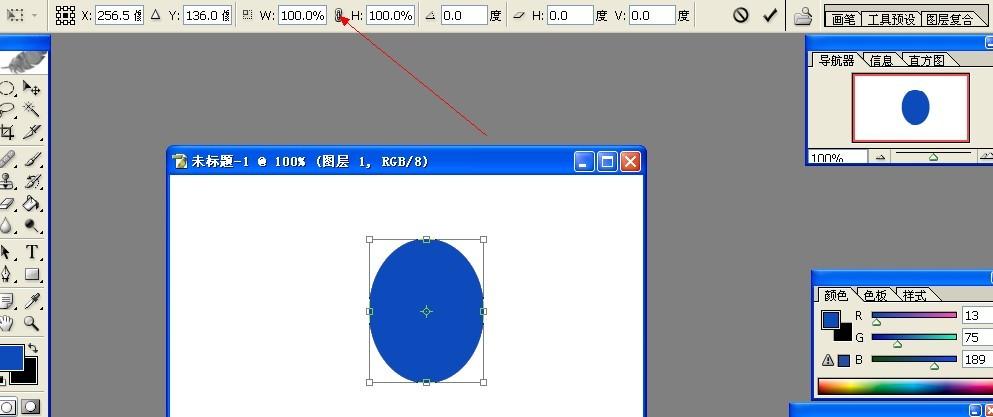Select the Zoom magnifier tool
Screen dimensions: 993x417
(32, 323)
